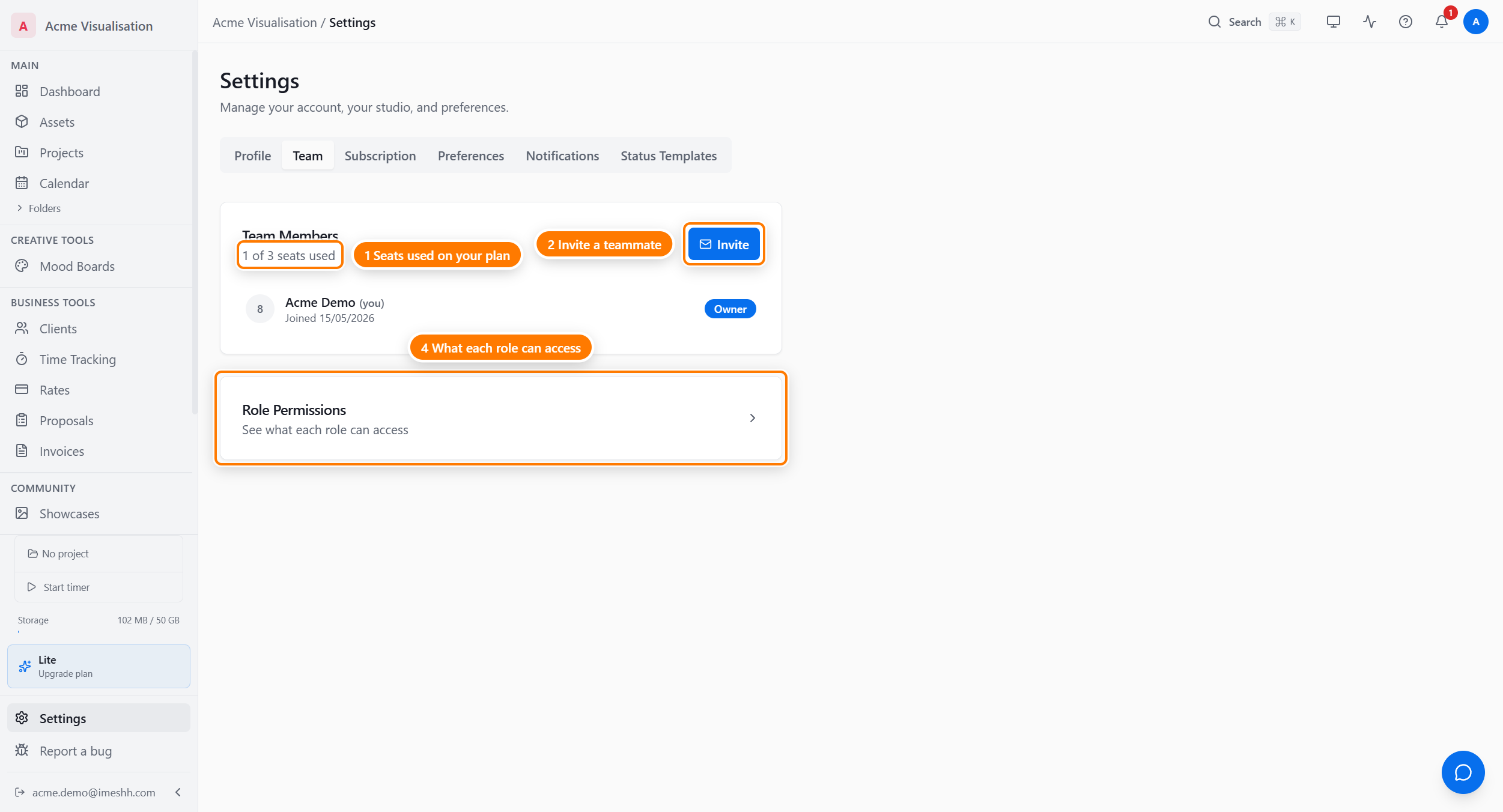Click the Invoices document icon
1503x812 pixels.
click(22, 450)
